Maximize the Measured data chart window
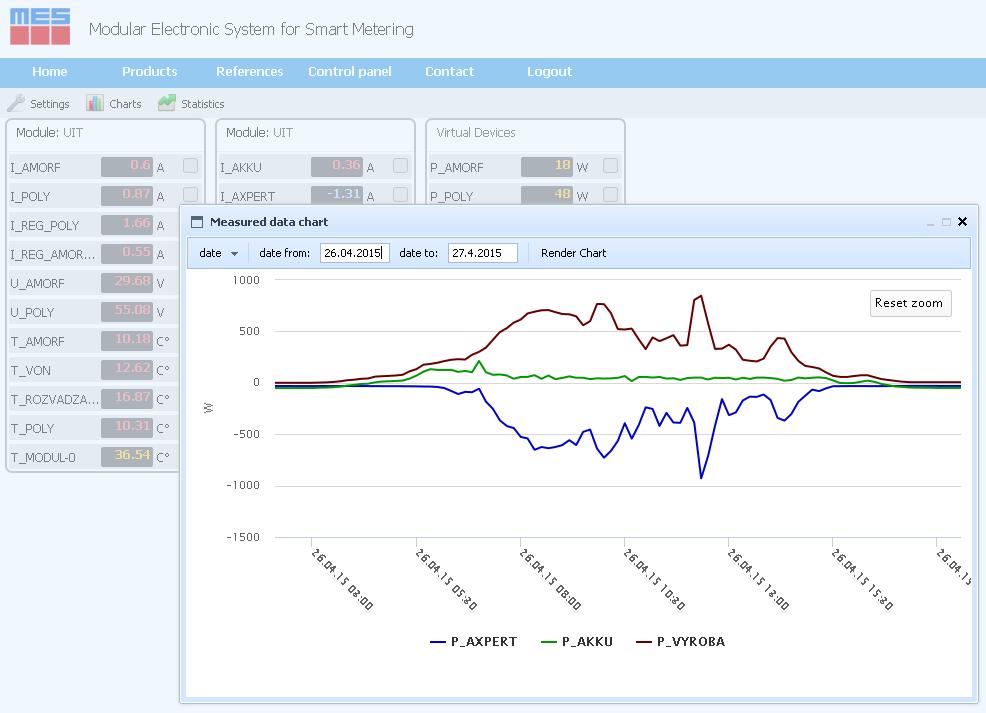The height and width of the screenshot is (713, 986). point(946,222)
